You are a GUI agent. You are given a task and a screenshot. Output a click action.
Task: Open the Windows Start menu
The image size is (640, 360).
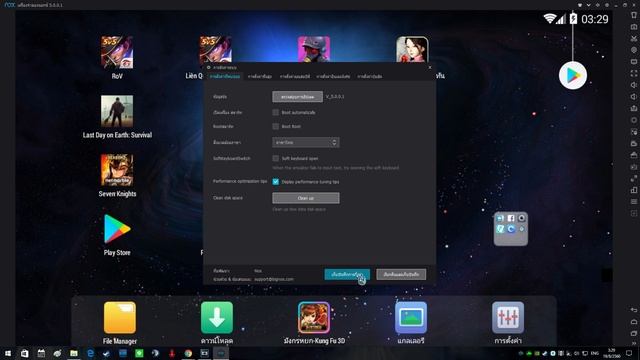8,353
